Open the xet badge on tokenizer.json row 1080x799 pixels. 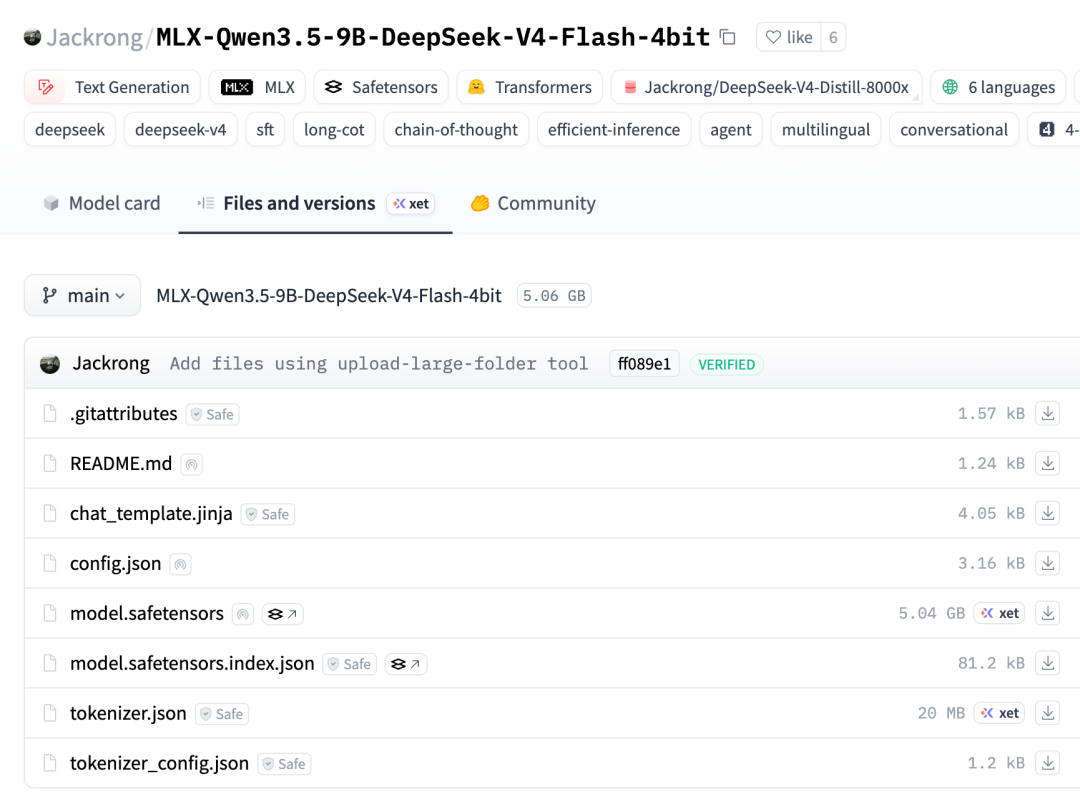999,713
